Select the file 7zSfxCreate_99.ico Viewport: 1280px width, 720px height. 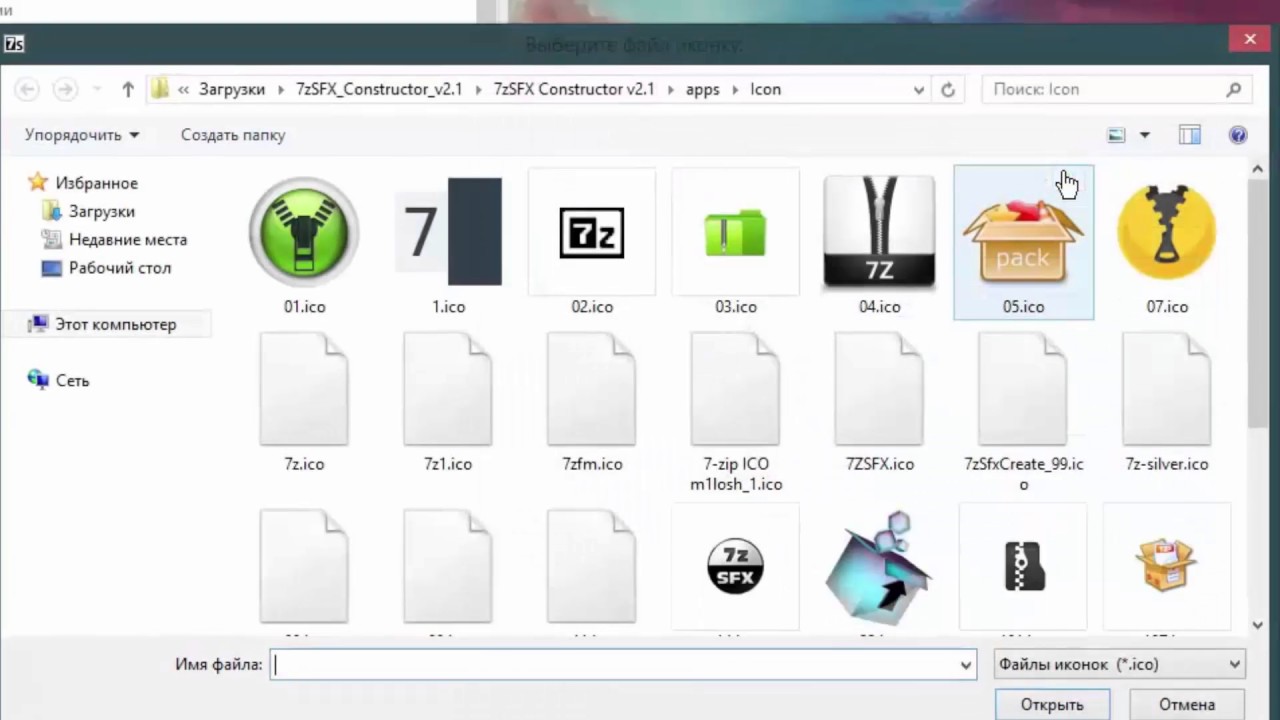pyautogui.click(x=1024, y=412)
